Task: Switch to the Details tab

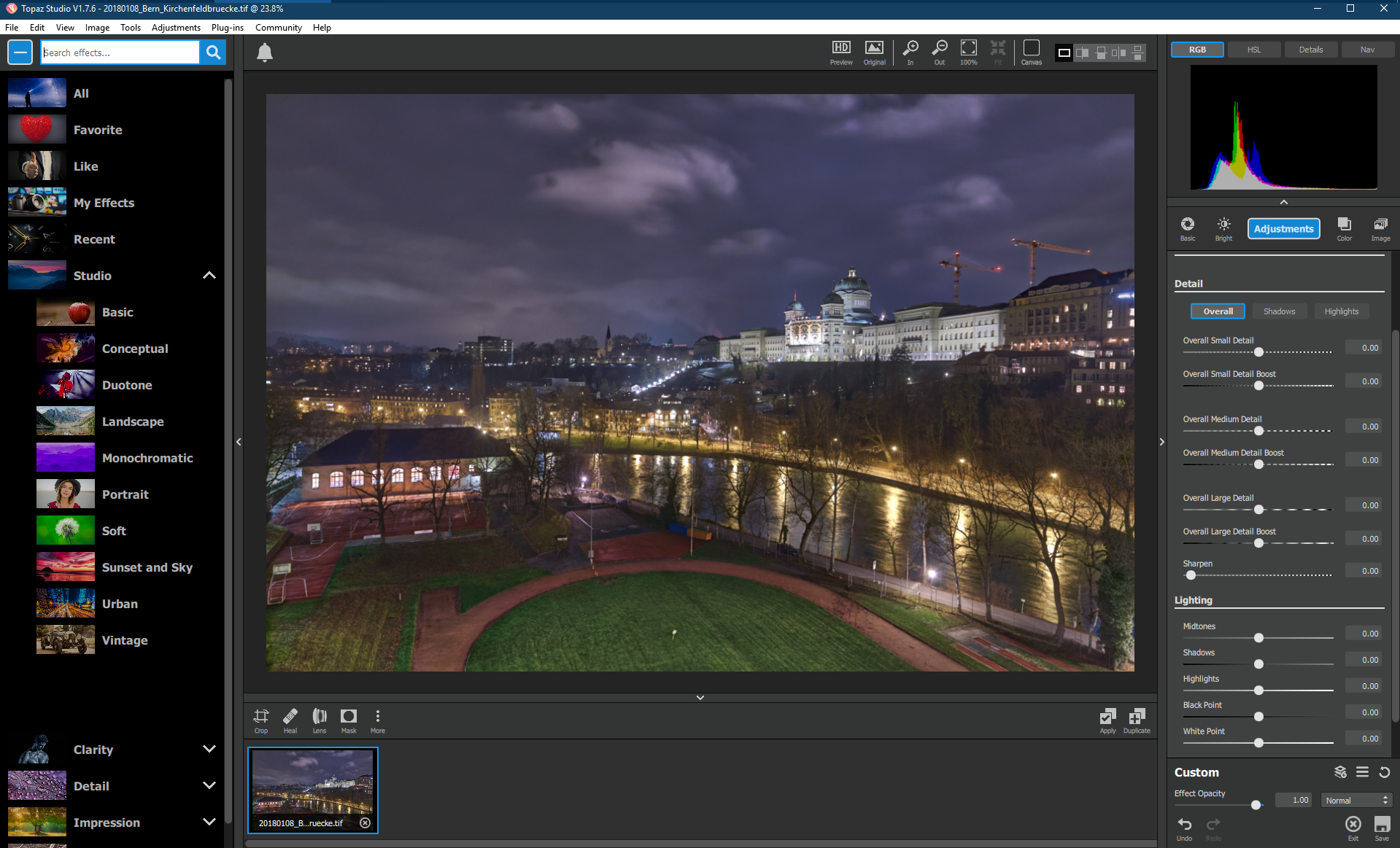Action: [1310, 50]
